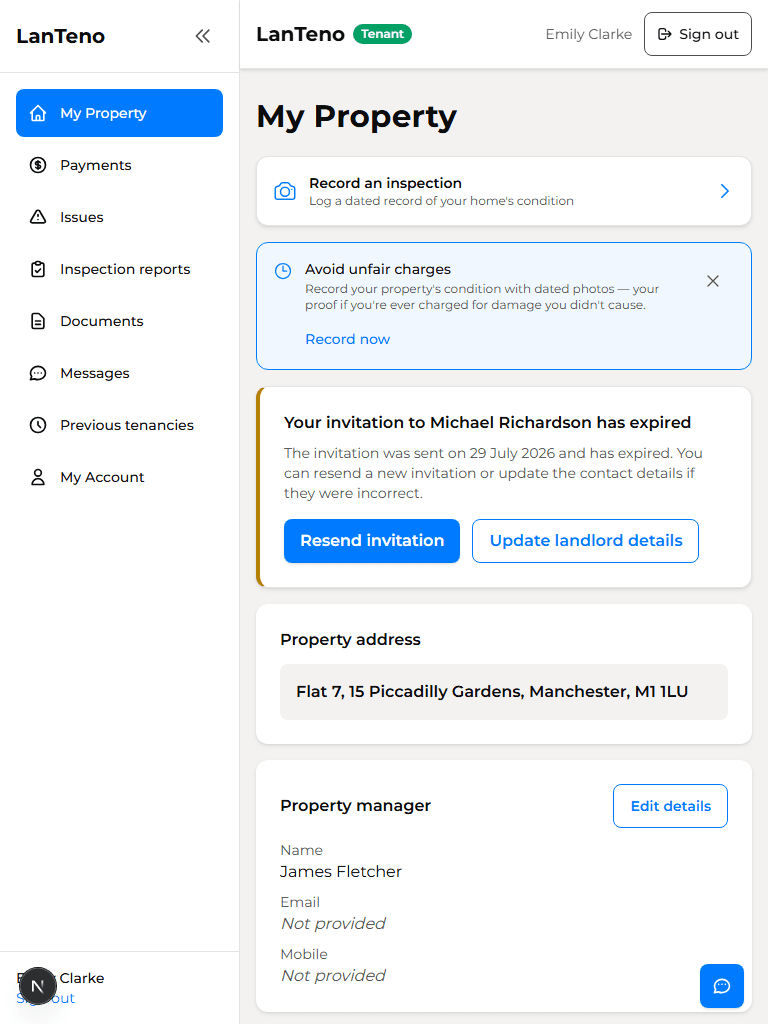Select Inspection reports in the sidebar
This screenshot has width=768, height=1024.
click(120, 269)
